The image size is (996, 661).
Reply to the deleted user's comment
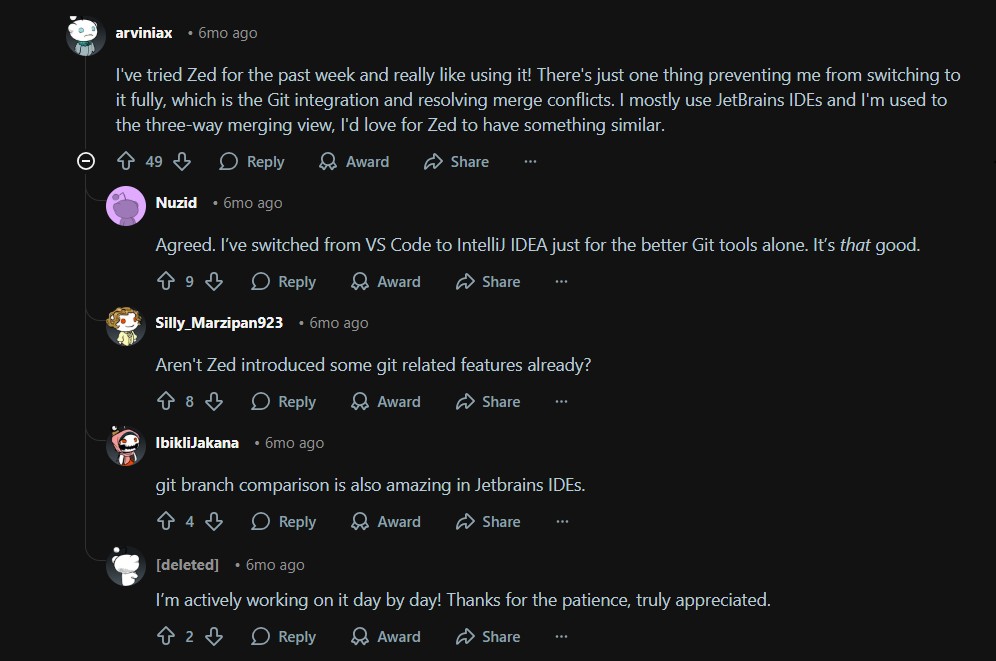(284, 637)
